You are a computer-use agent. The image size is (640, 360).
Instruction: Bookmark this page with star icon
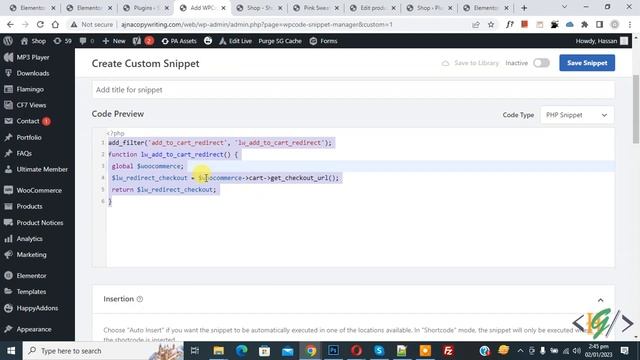[x=491, y=24]
